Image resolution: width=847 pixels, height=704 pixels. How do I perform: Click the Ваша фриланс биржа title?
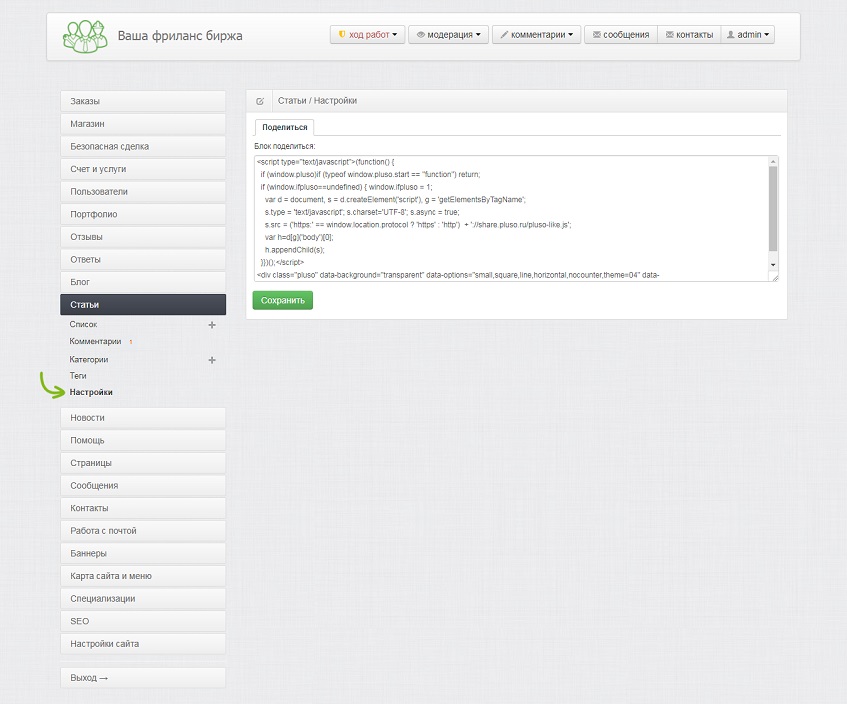tap(180, 36)
